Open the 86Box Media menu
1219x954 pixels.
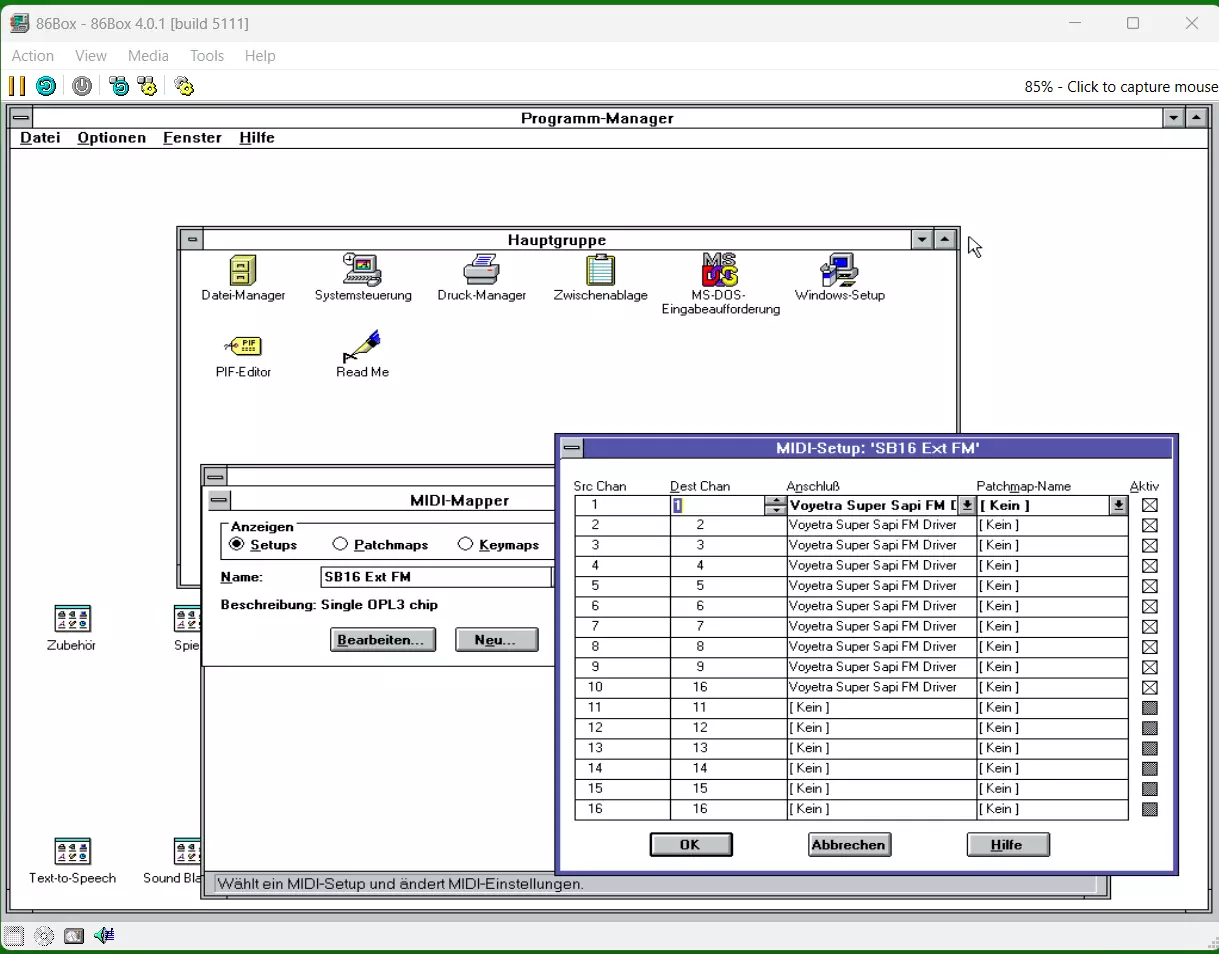pyautogui.click(x=148, y=56)
